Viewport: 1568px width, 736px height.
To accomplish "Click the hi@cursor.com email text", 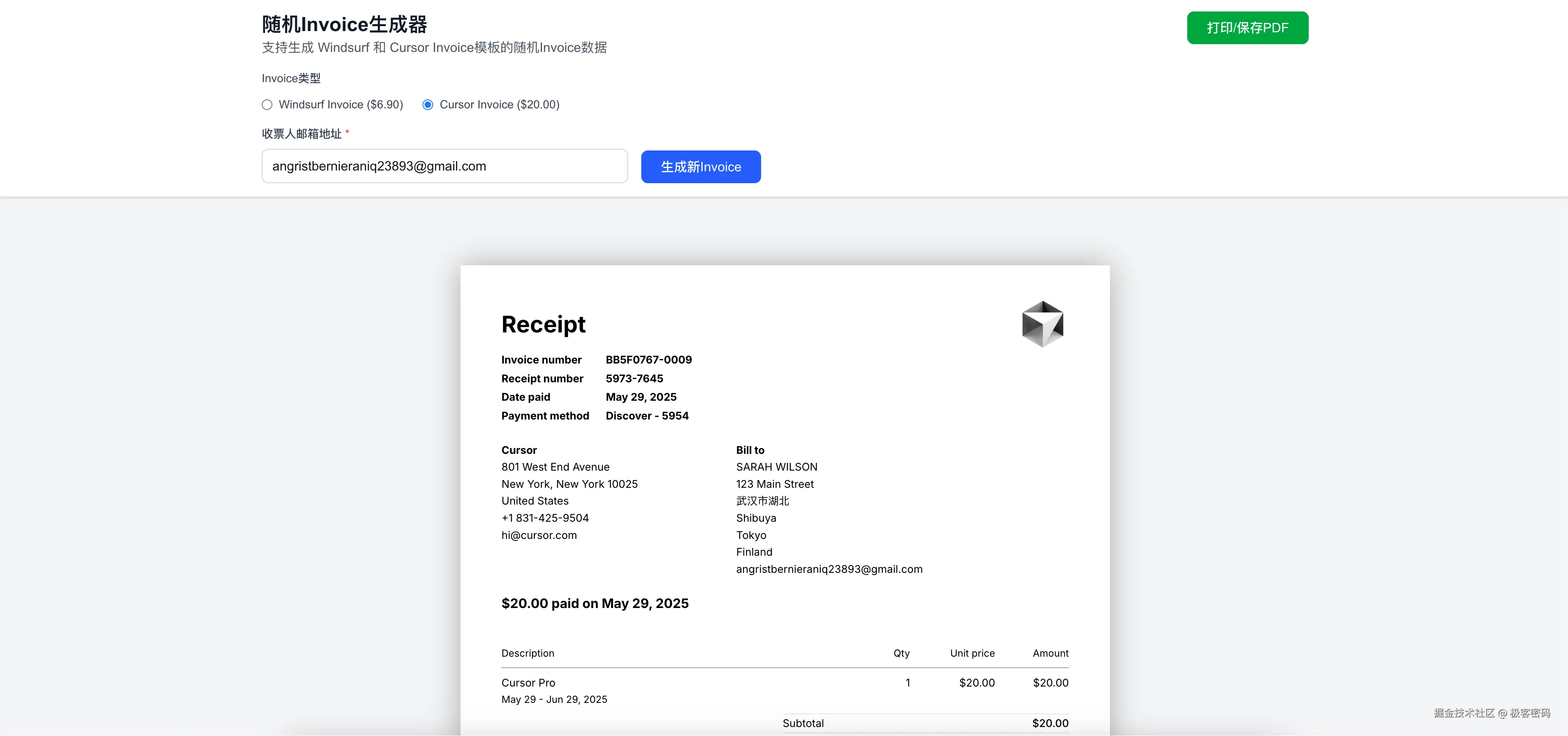I will point(539,535).
